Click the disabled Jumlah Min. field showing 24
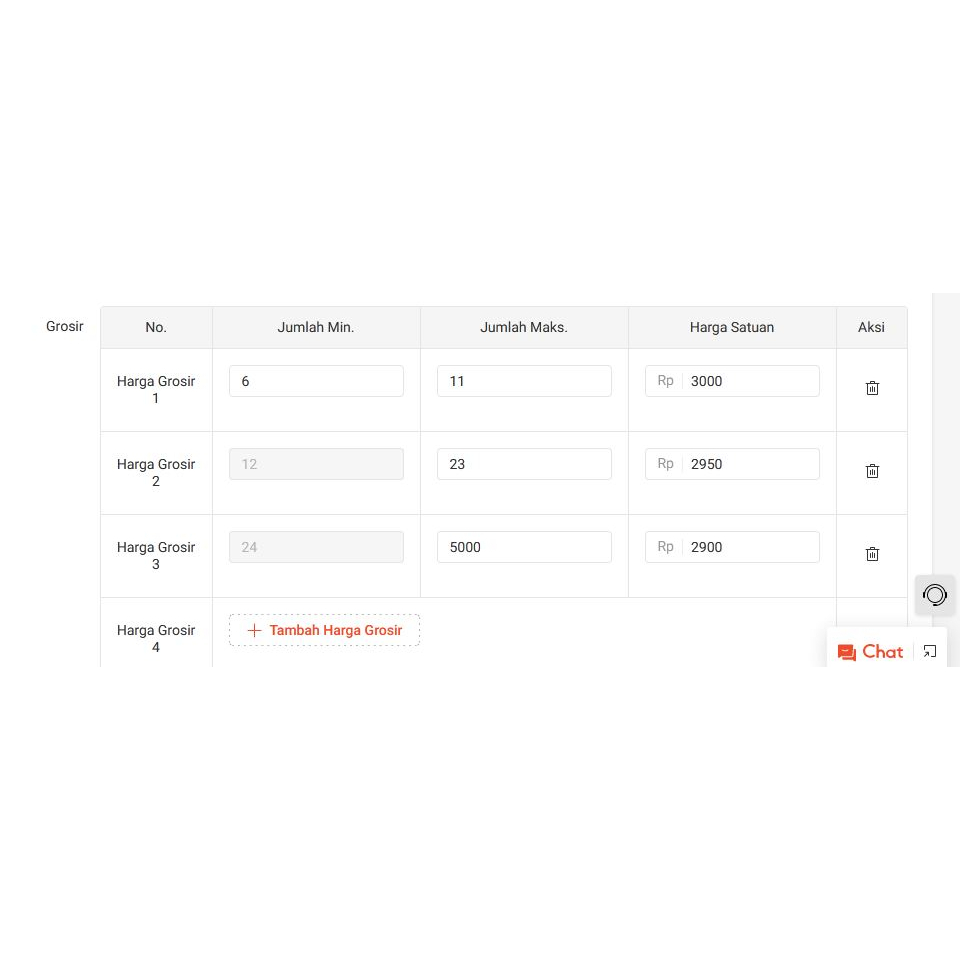 (x=317, y=547)
